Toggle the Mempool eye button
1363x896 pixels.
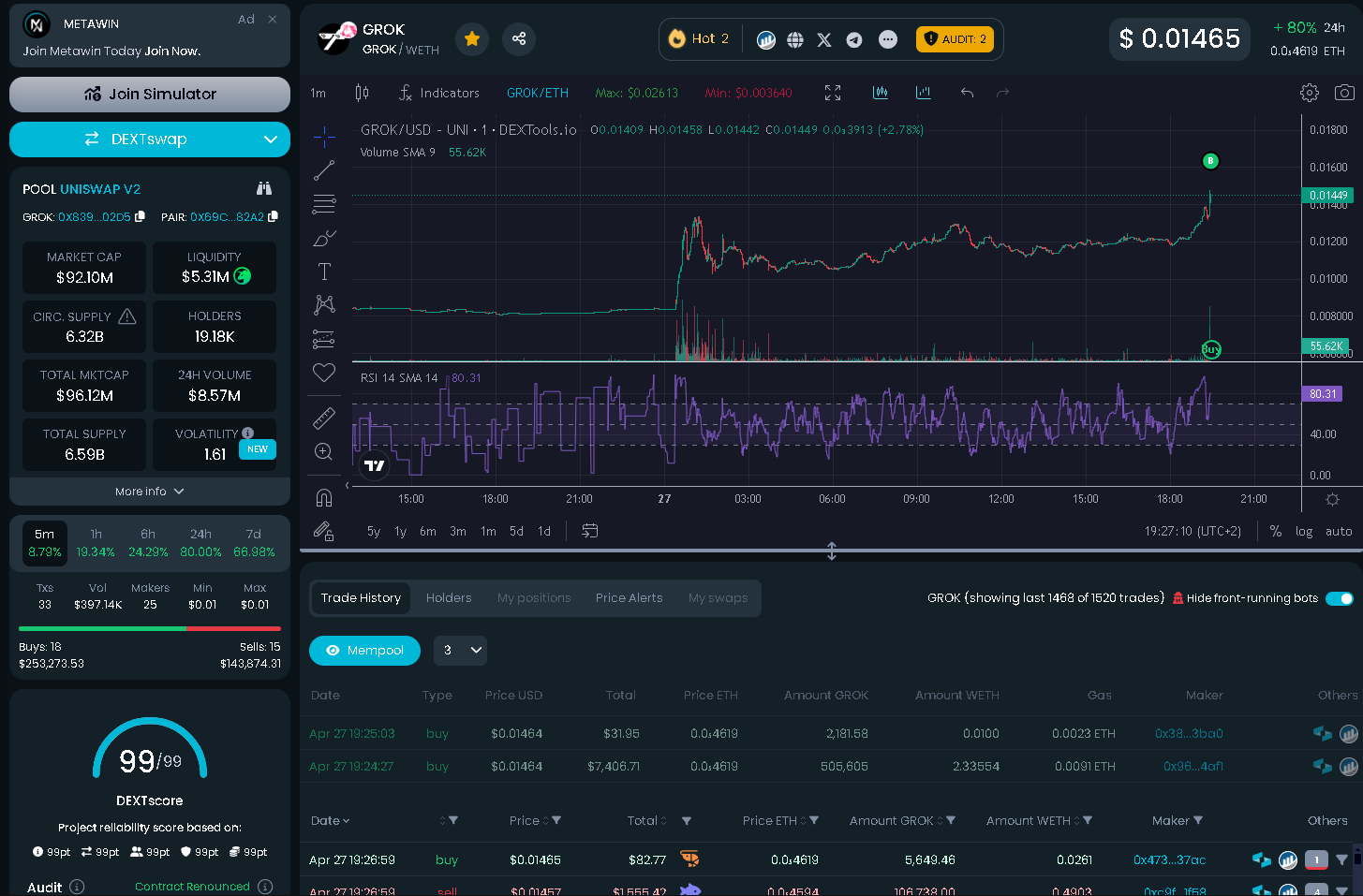(364, 650)
